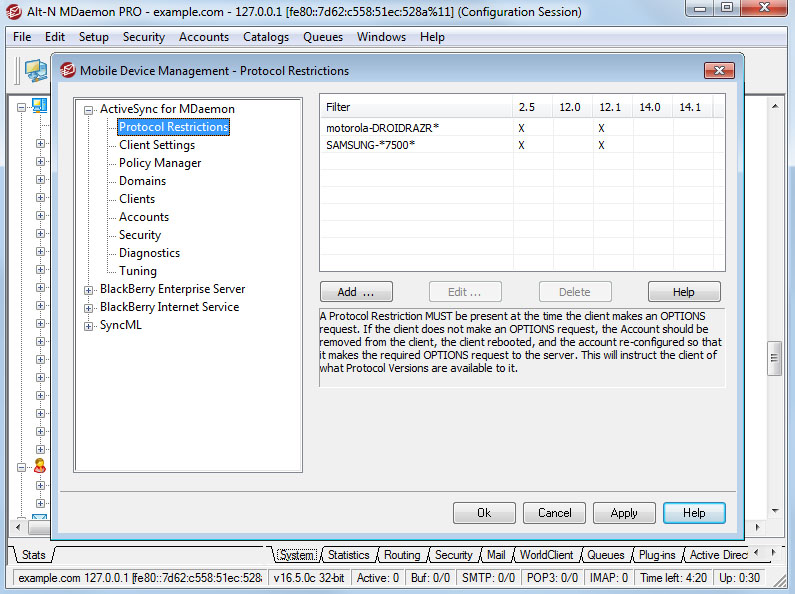The height and width of the screenshot is (594, 795).
Task: Open the Accounts menu
Action: pyautogui.click(x=204, y=37)
